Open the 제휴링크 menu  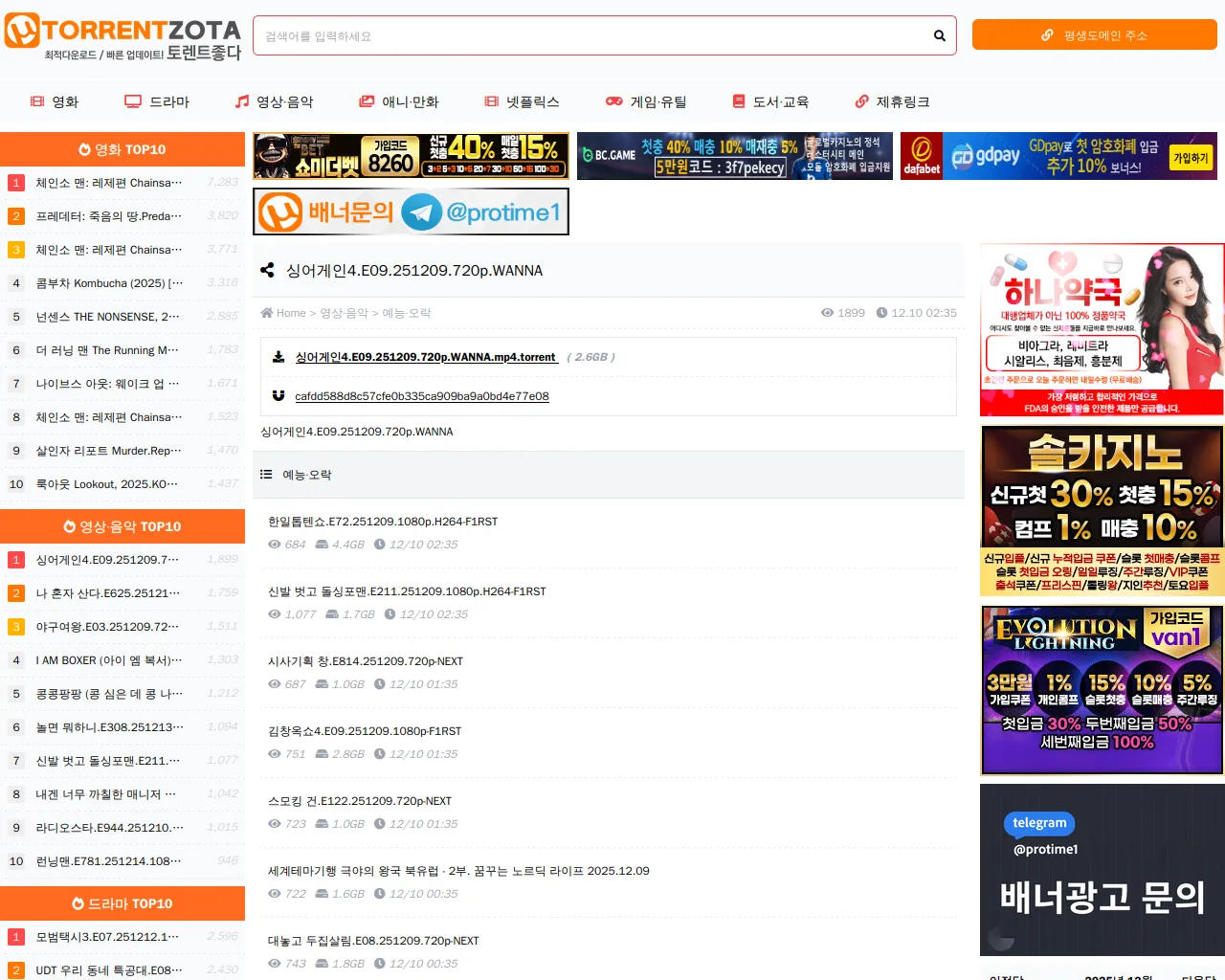(892, 101)
